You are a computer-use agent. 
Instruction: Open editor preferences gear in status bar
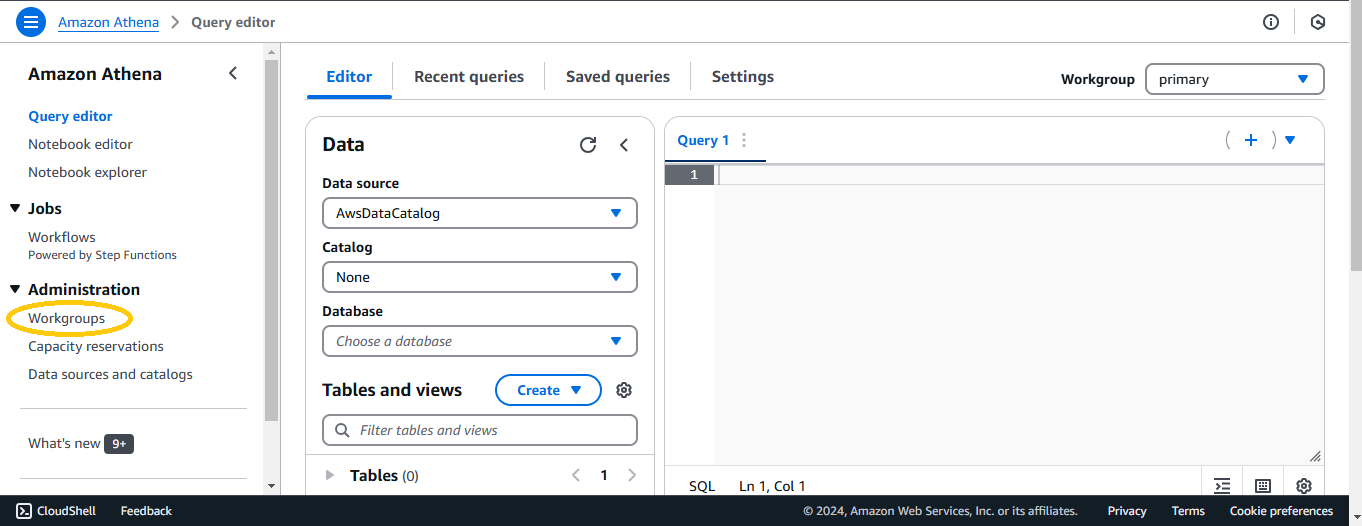1304,486
